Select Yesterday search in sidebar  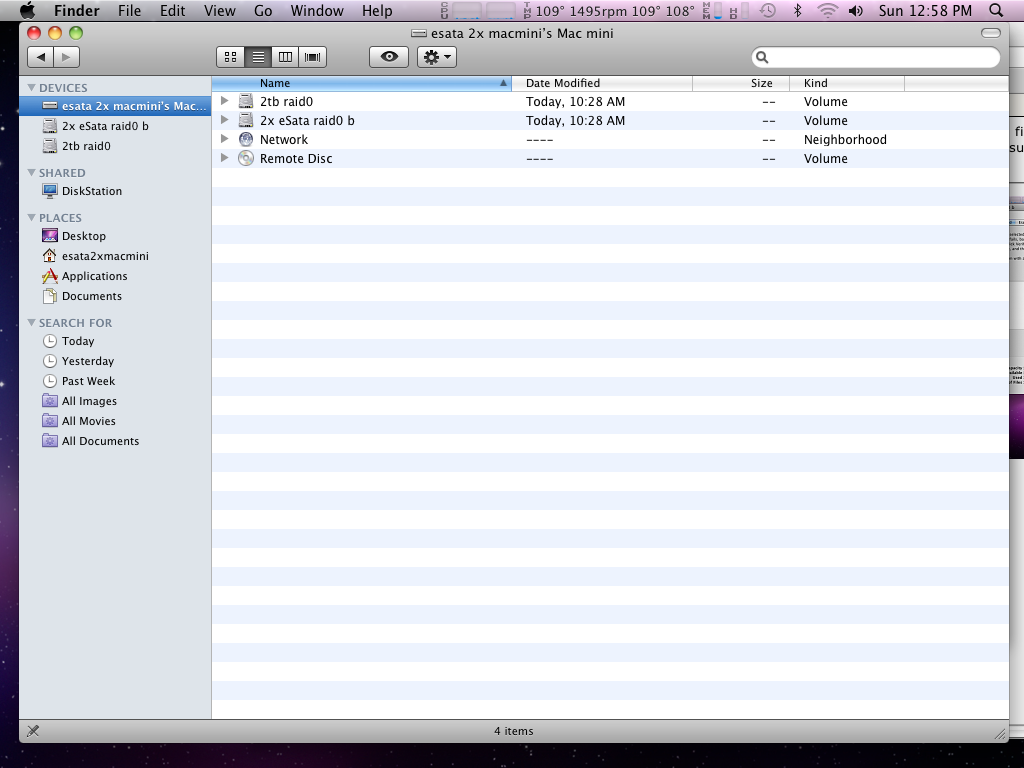(x=115, y=361)
